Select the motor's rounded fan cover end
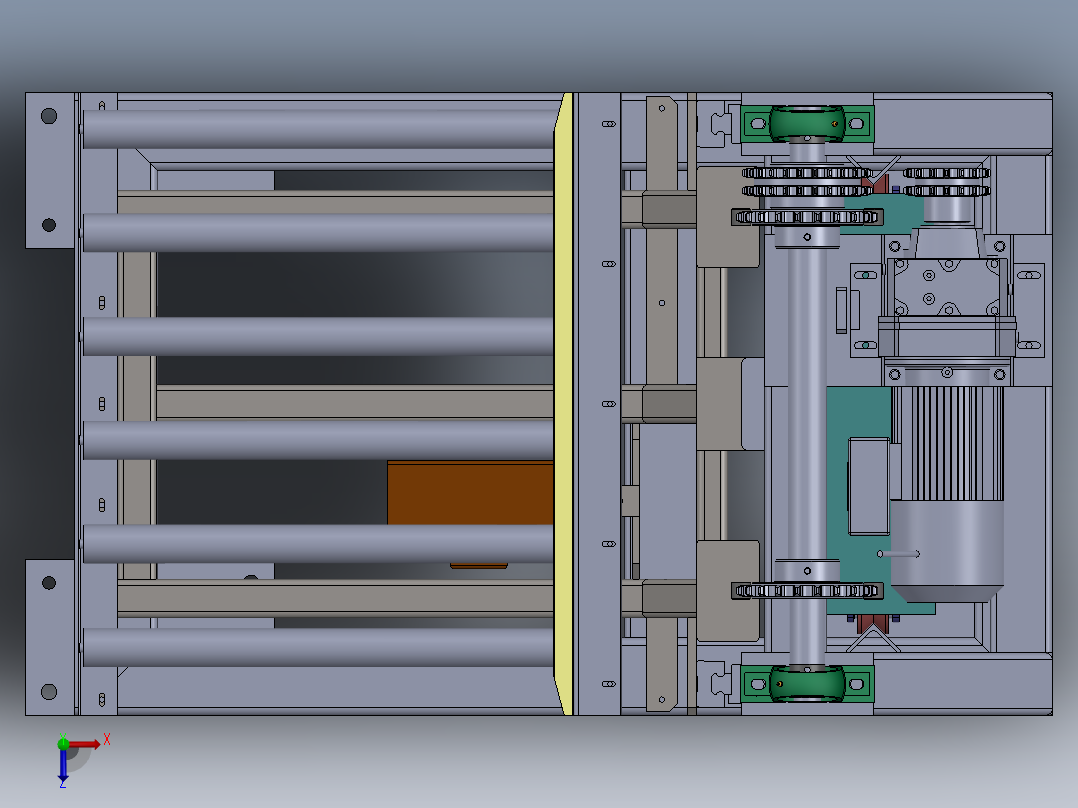Image resolution: width=1078 pixels, height=808 pixels. 947,552
